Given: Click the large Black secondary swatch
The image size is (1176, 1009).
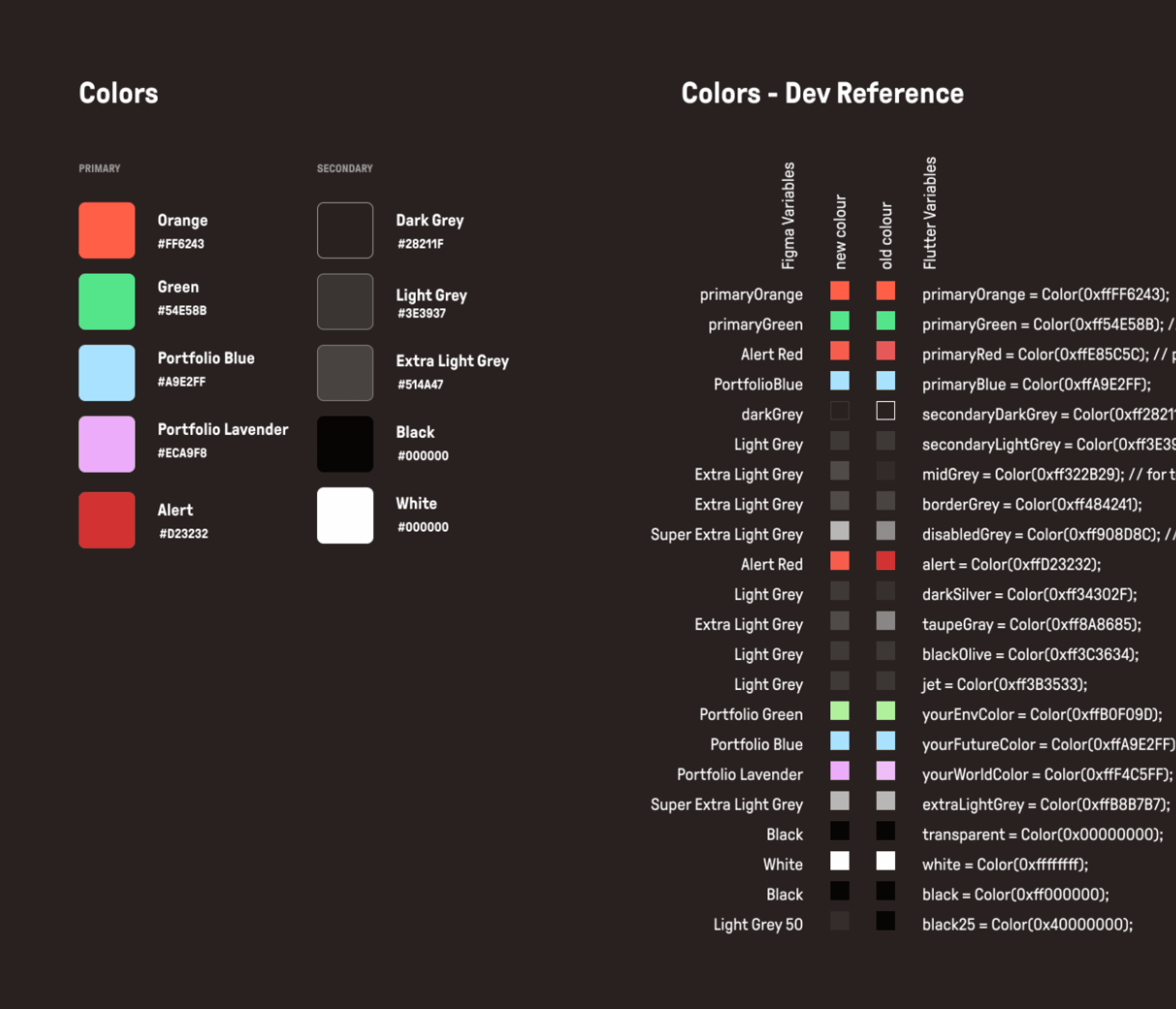Looking at the screenshot, I should (345, 444).
